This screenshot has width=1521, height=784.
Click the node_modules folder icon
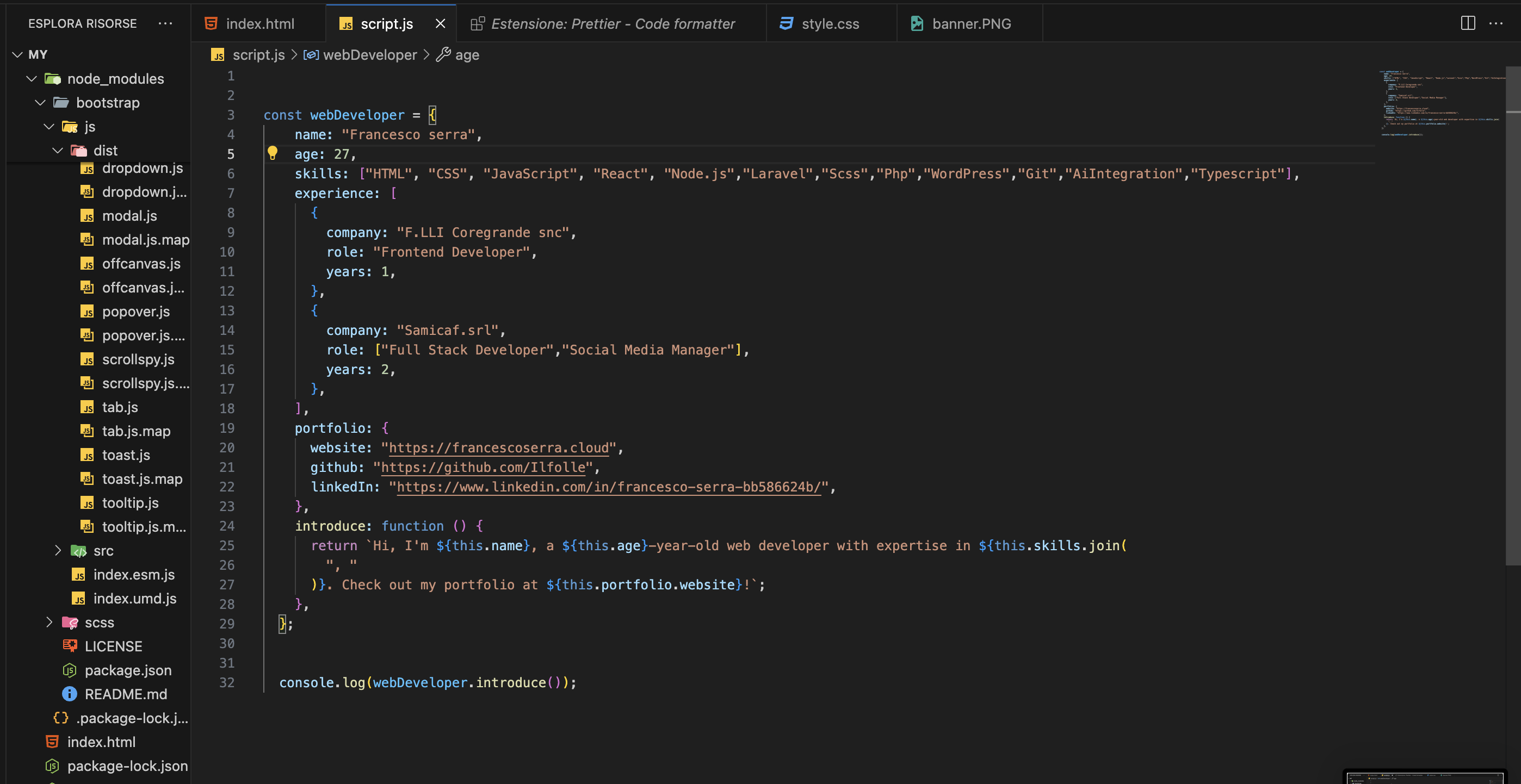[53, 78]
